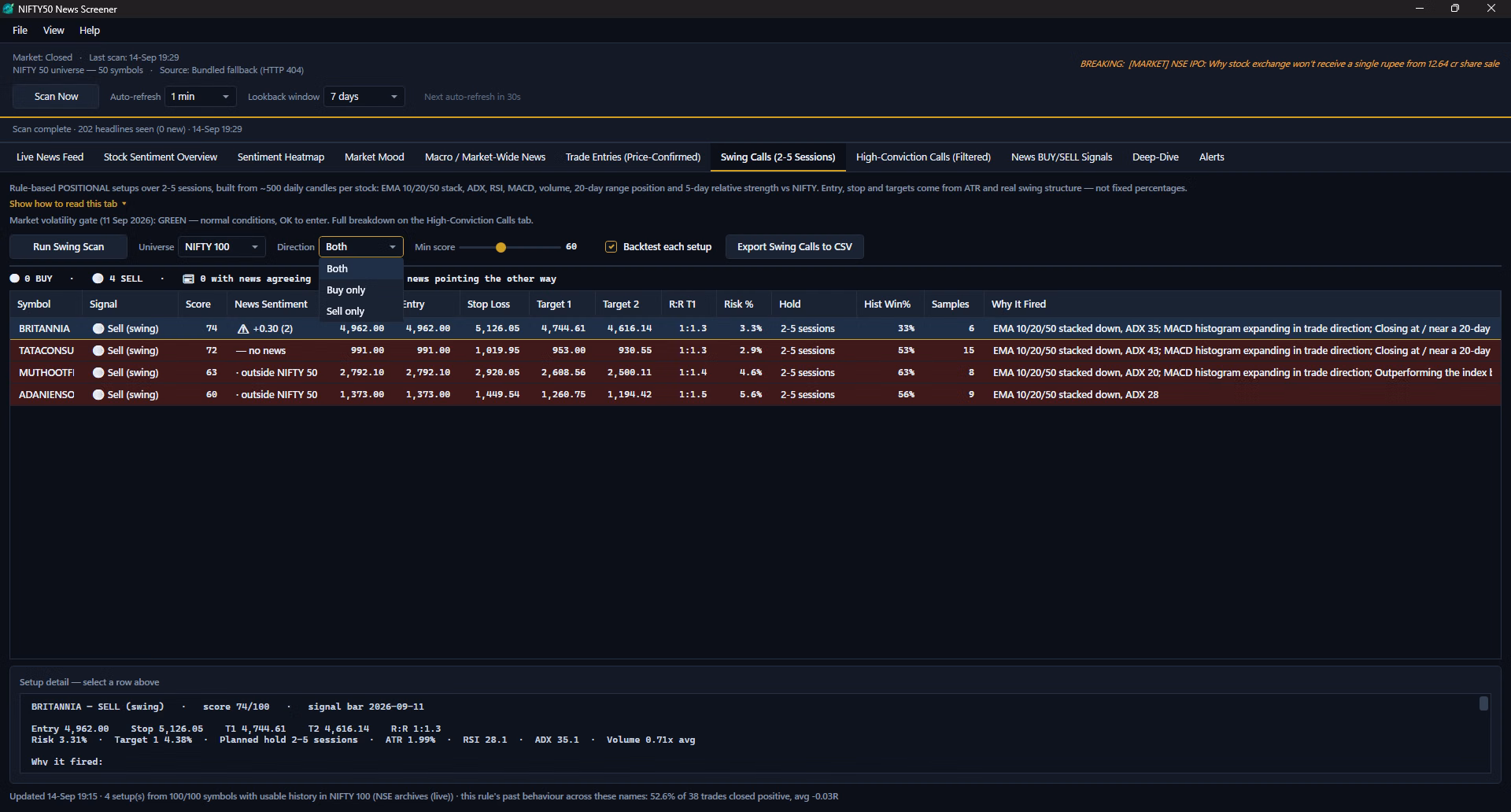
Task: Switch to the Deep-Dive tab
Action: pyautogui.click(x=1155, y=157)
